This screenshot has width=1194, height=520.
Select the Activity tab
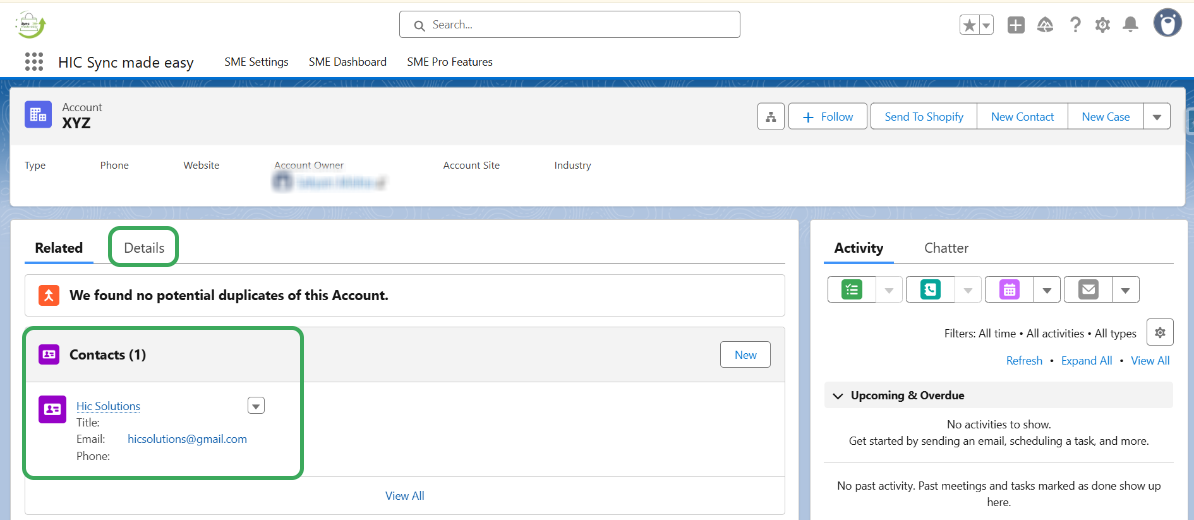tap(858, 247)
